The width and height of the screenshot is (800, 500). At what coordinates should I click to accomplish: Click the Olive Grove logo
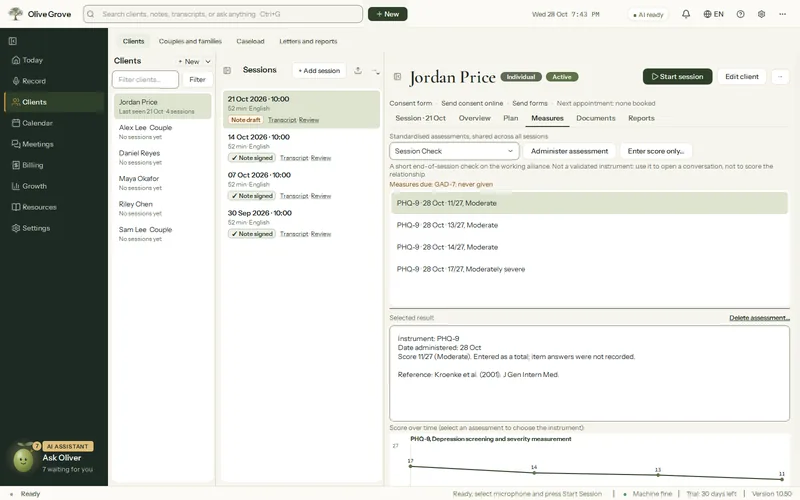[40, 14]
